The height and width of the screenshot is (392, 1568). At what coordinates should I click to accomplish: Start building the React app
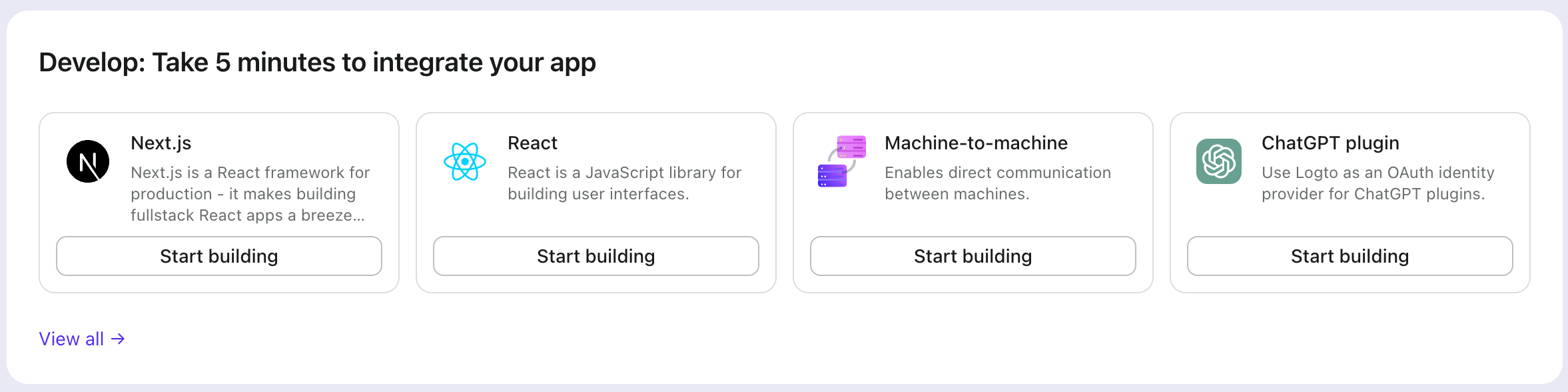(596, 256)
